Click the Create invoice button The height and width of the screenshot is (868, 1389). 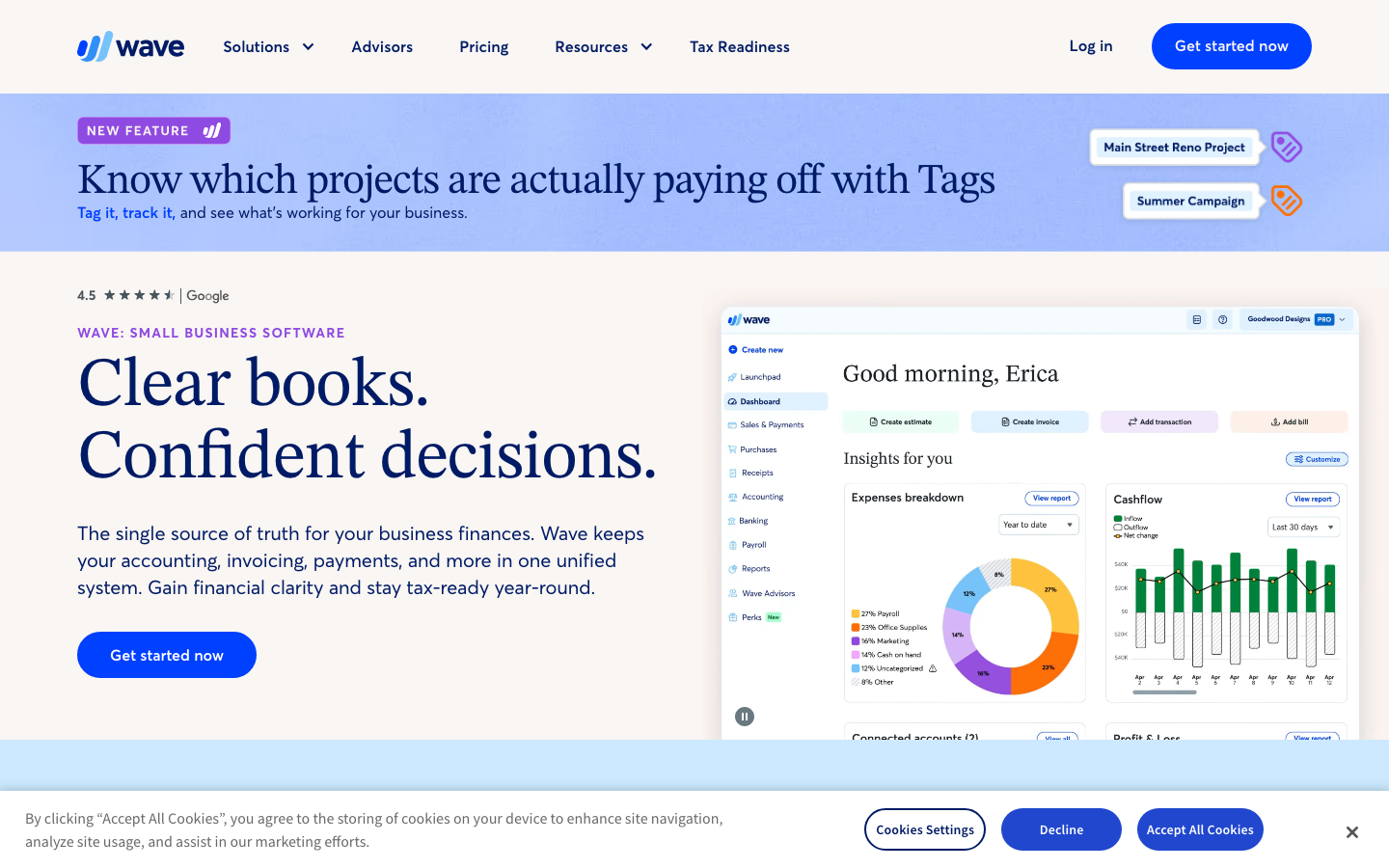point(1029,421)
